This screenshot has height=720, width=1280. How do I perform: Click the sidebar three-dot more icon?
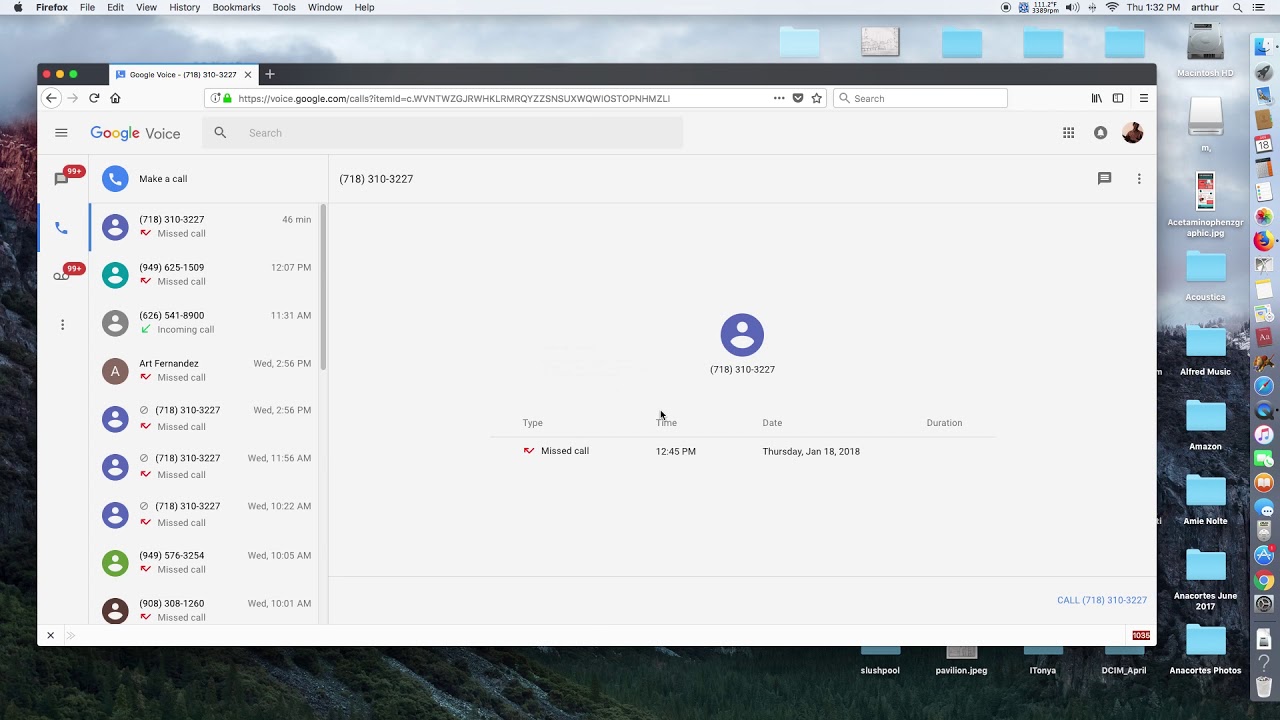[x=62, y=325]
